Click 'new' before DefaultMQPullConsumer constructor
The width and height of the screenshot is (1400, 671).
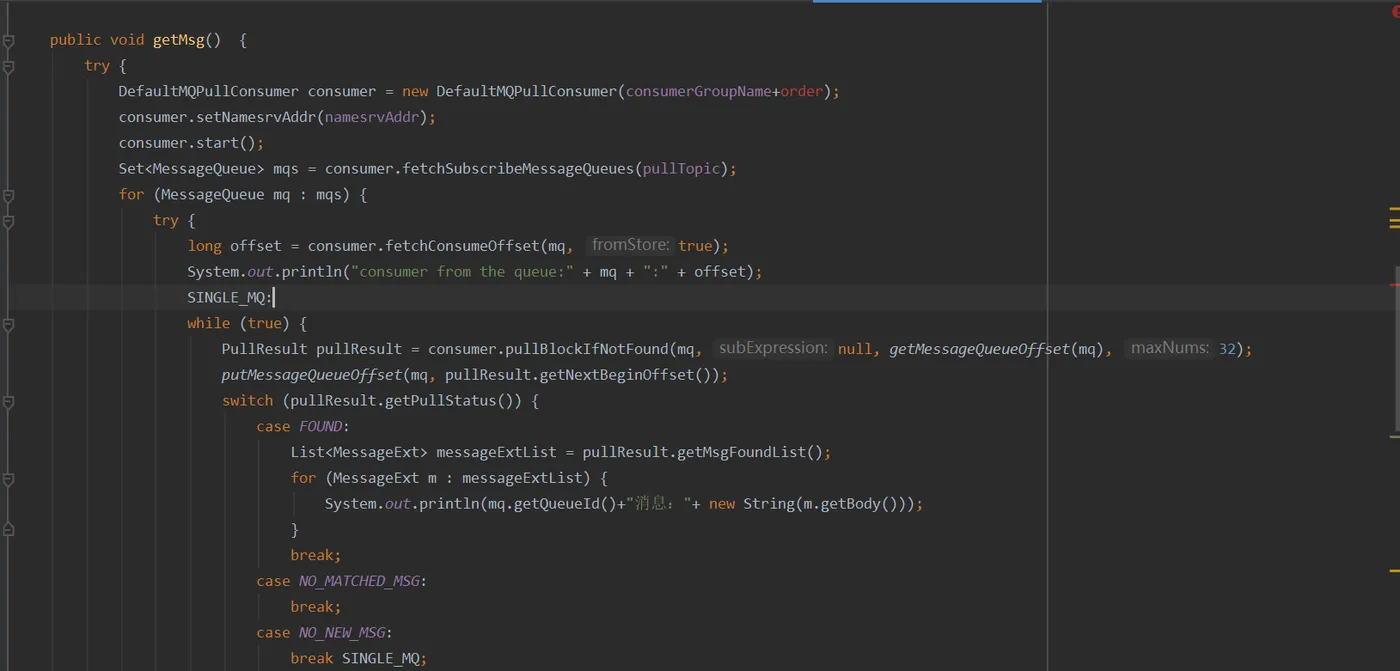click(415, 91)
